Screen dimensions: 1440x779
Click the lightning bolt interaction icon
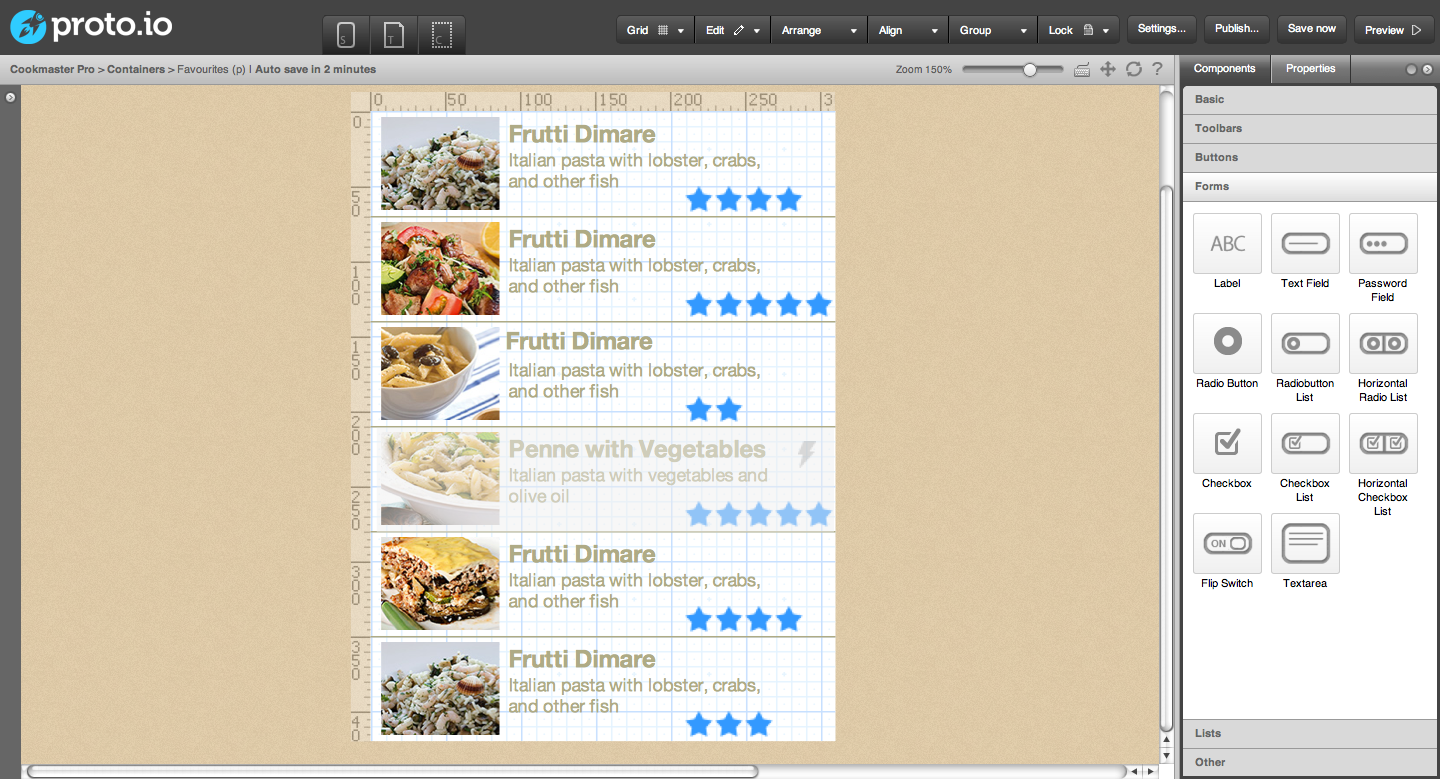806,454
